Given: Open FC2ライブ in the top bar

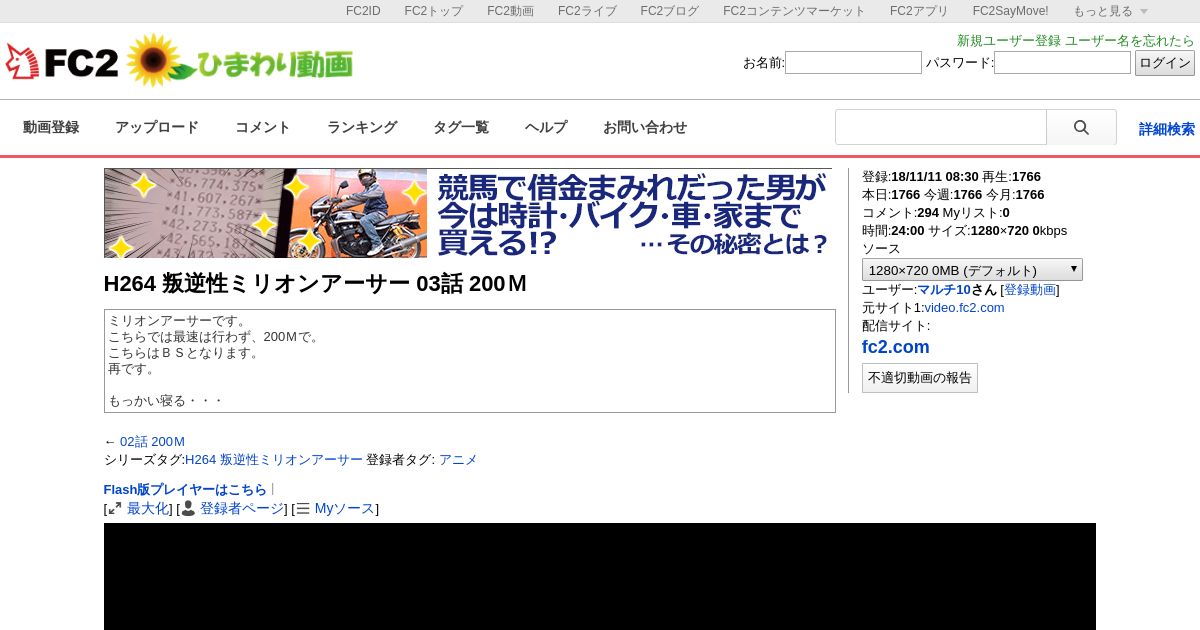Looking at the screenshot, I should (587, 11).
